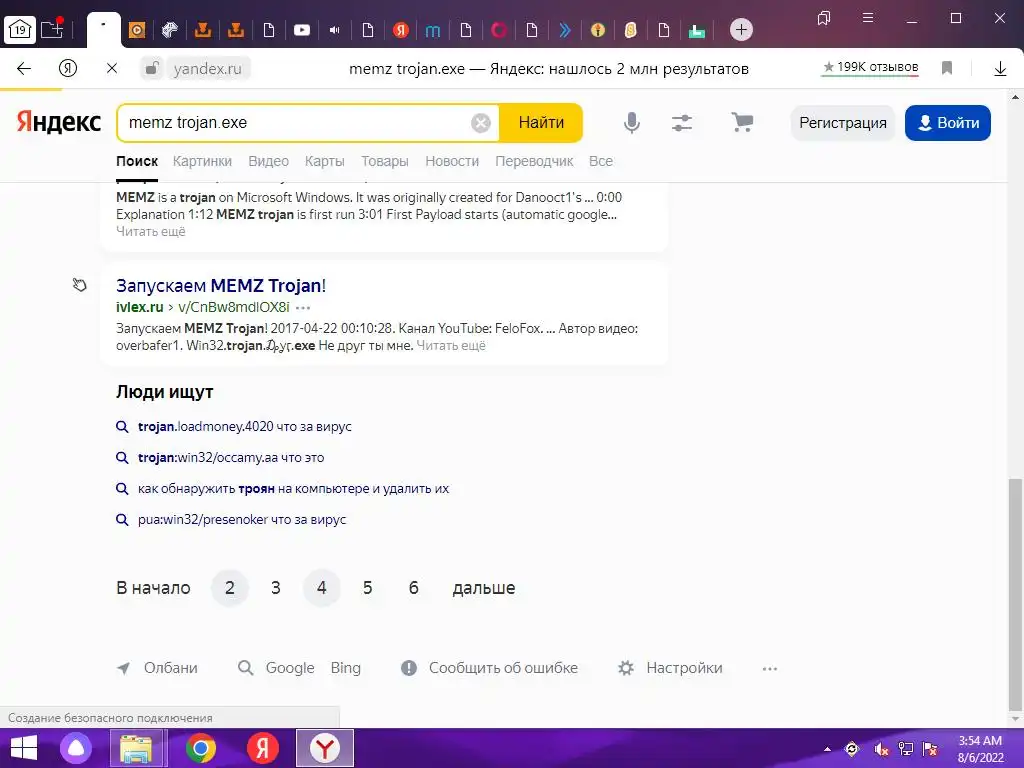The height and width of the screenshot is (768, 1024).
Task: Stop page loading with the X button
Action: 112,68
